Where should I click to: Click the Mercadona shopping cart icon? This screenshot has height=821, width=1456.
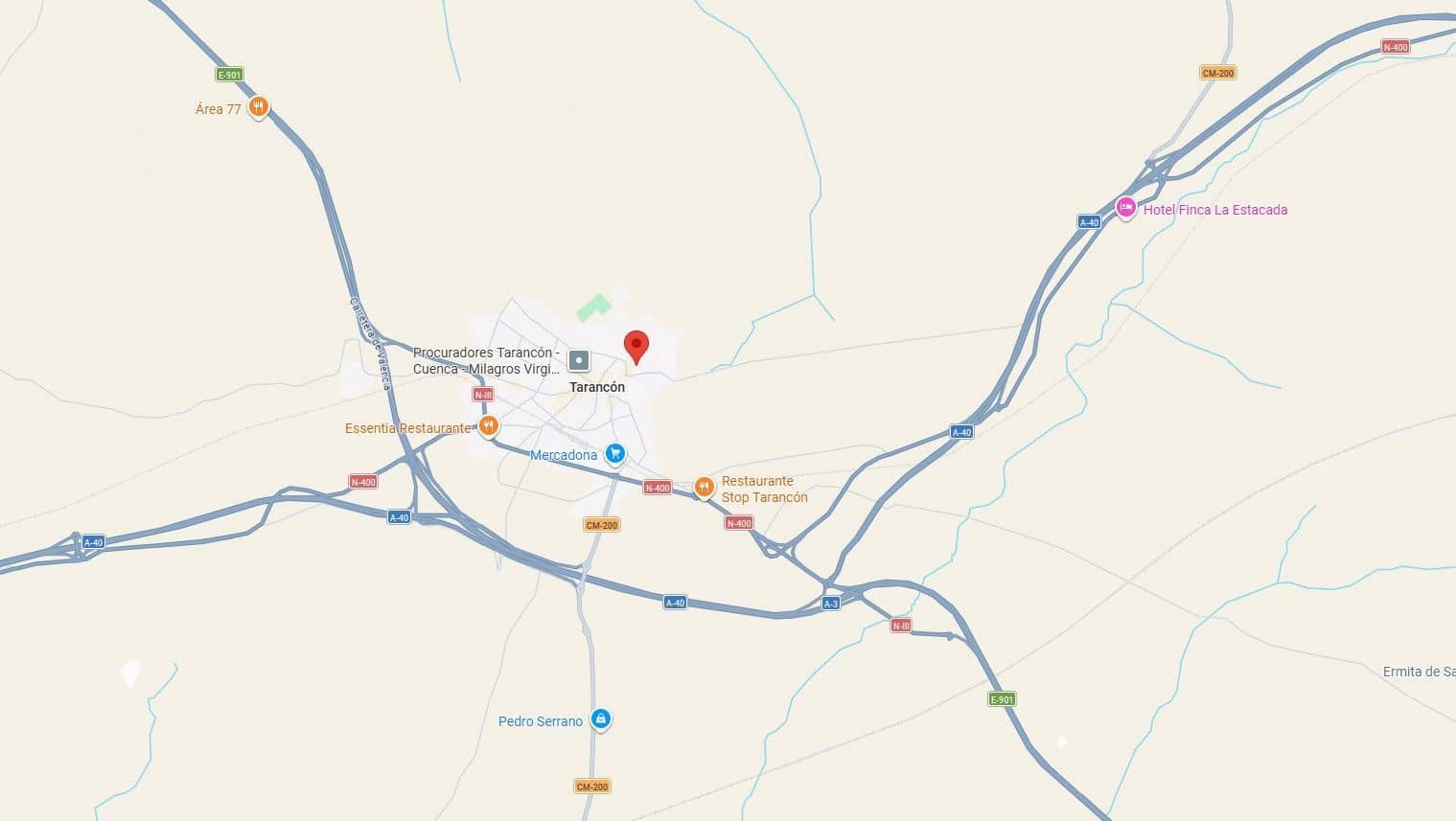pyautogui.click(x=615, y=454)
